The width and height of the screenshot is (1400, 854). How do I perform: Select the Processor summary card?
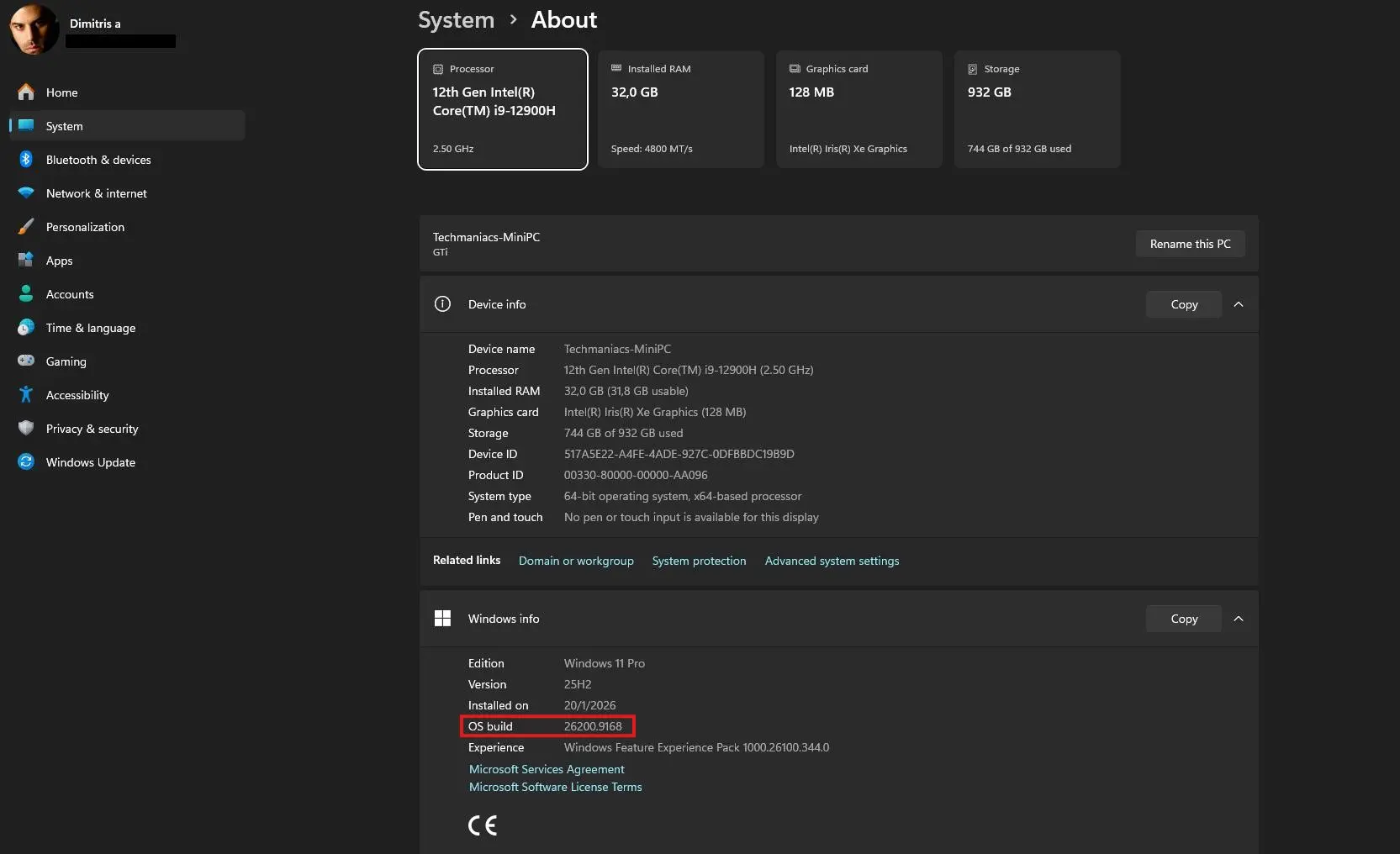point(503,109)
